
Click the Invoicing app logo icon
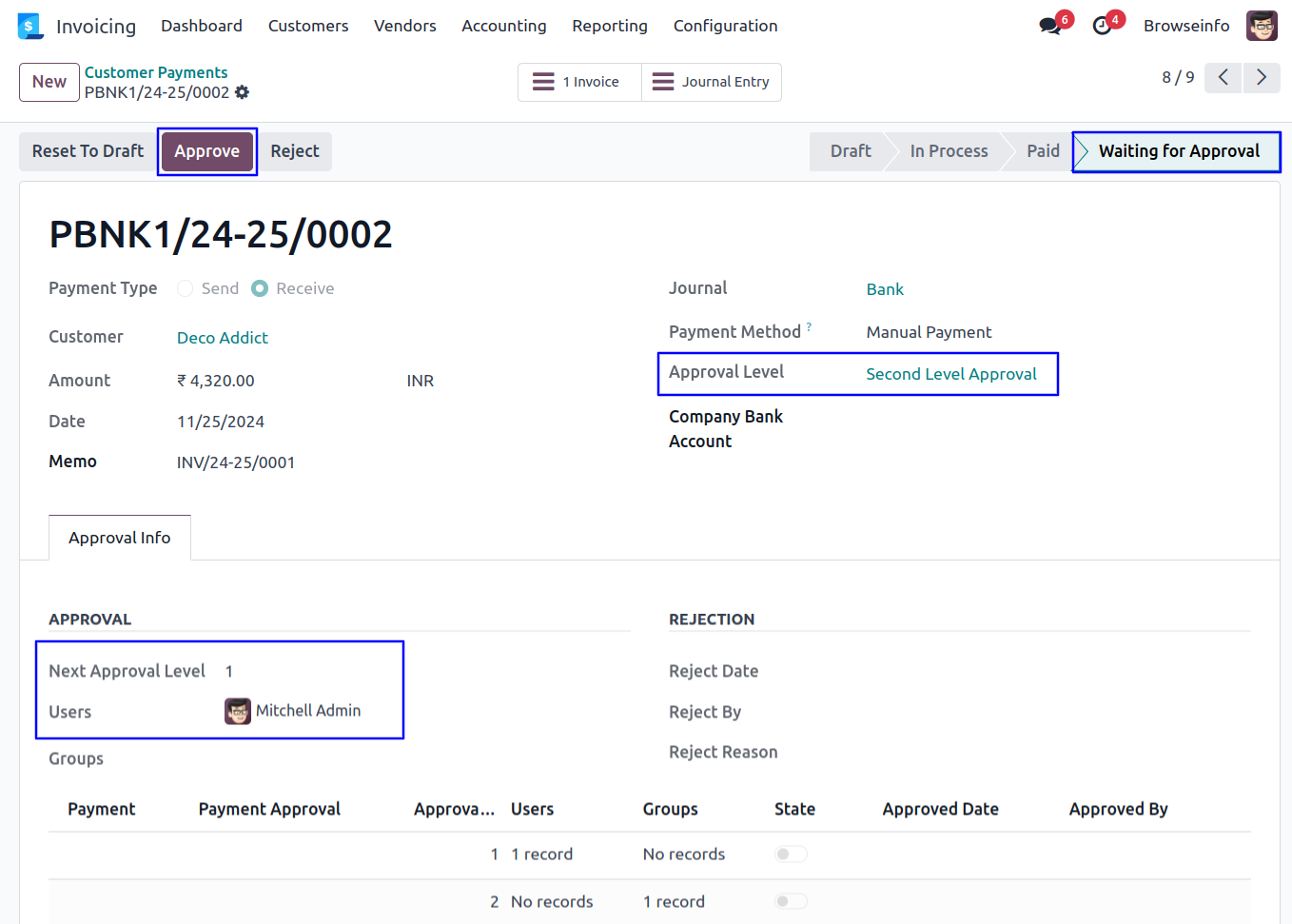pyautogui.click(x=30, y=26)
